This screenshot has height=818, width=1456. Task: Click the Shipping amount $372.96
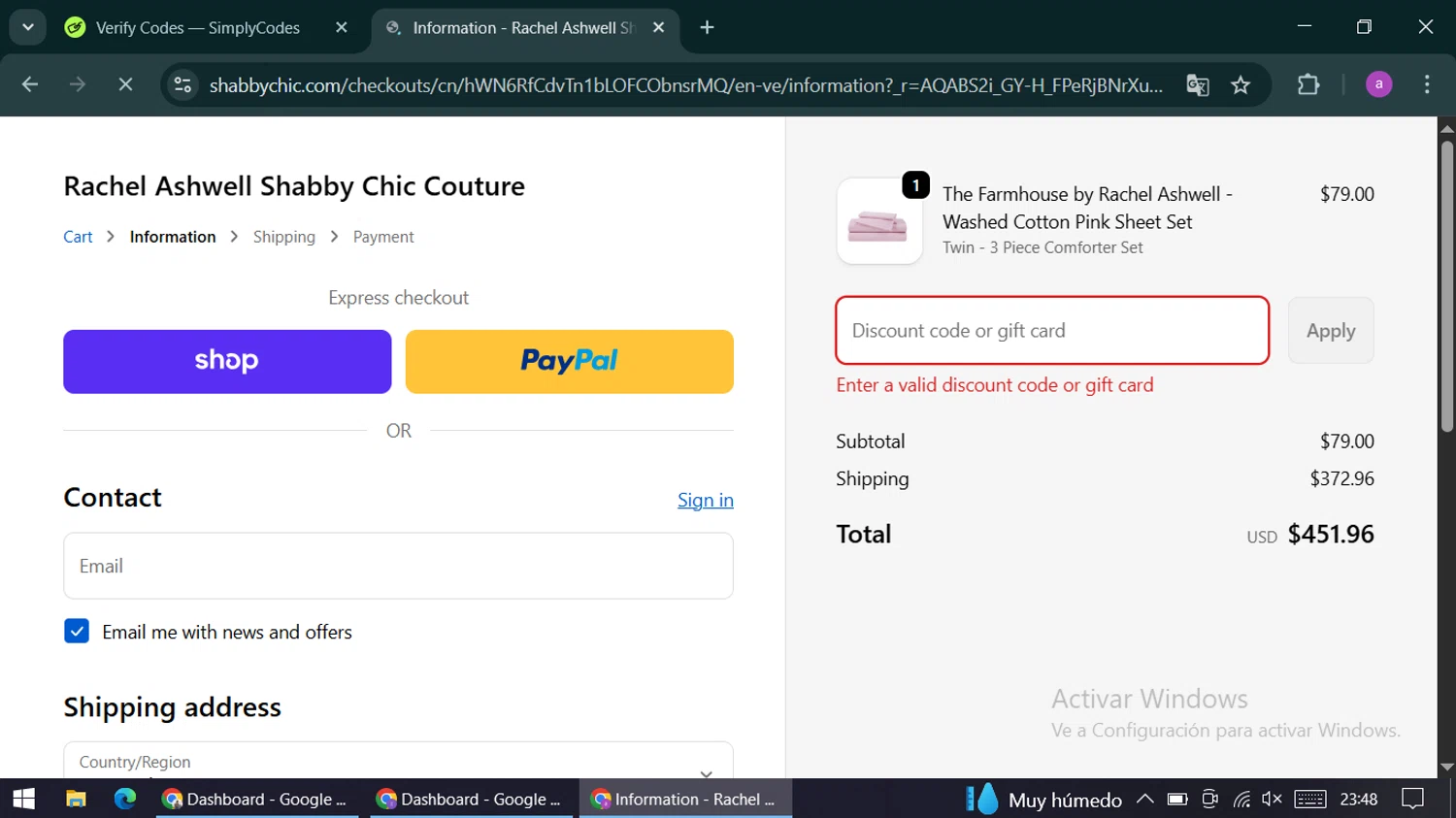pos(1342,478)
